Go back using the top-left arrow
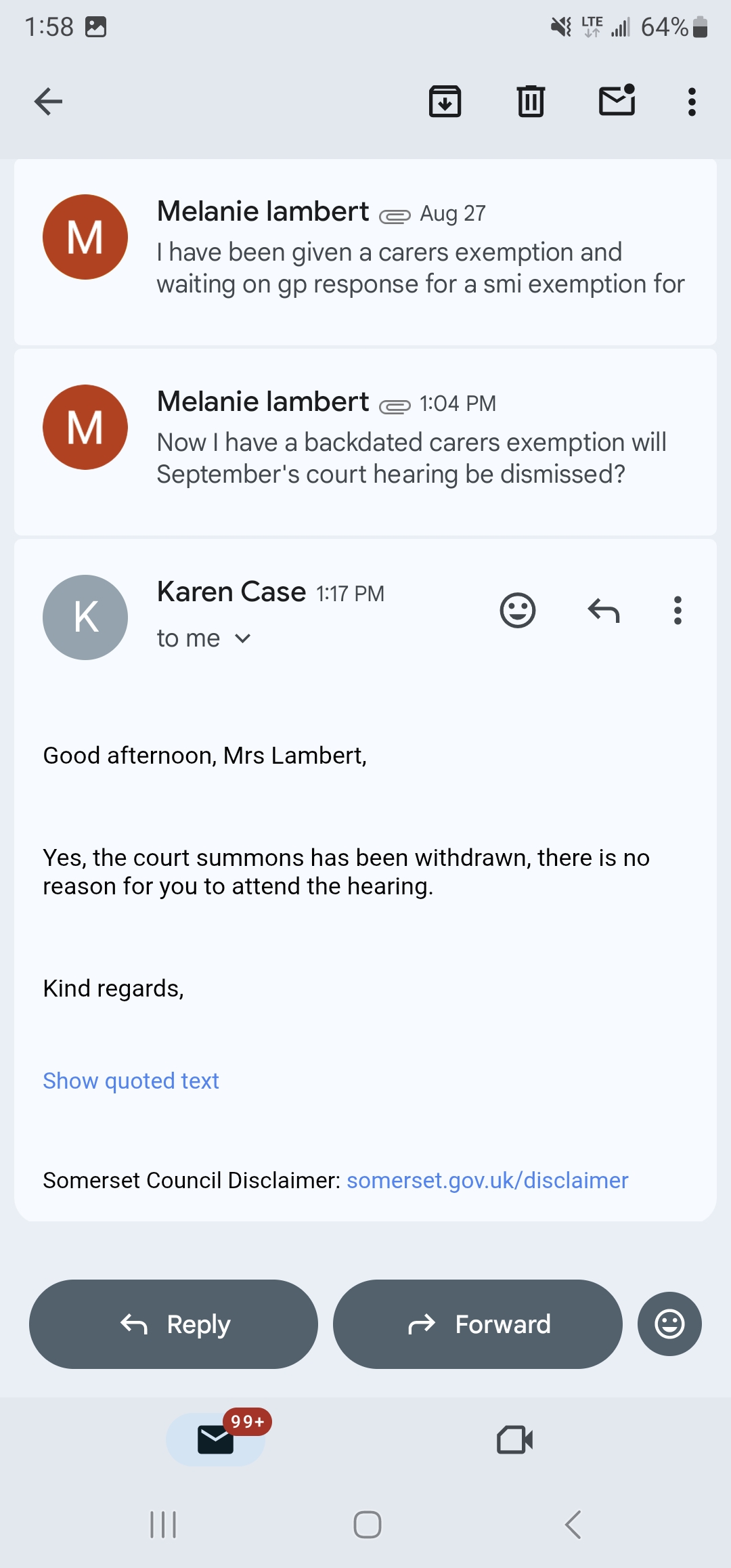Image resolution: width=731 pixels, height=1568 pixels. [x=48, y=102]
